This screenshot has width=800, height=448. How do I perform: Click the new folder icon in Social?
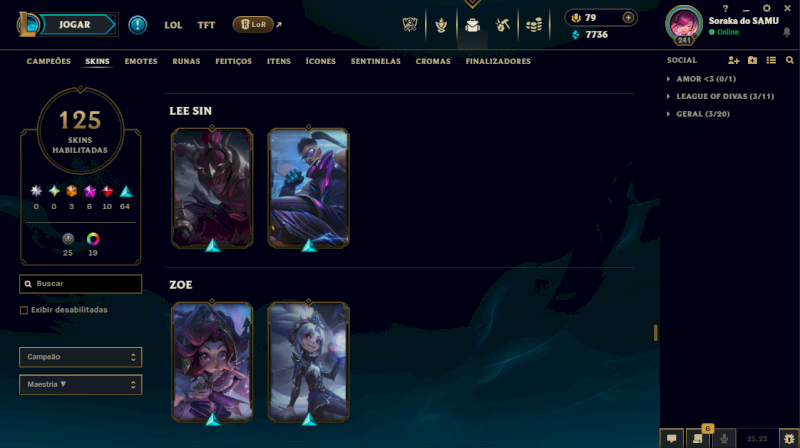pyautogui.click(x=752, y=60)
